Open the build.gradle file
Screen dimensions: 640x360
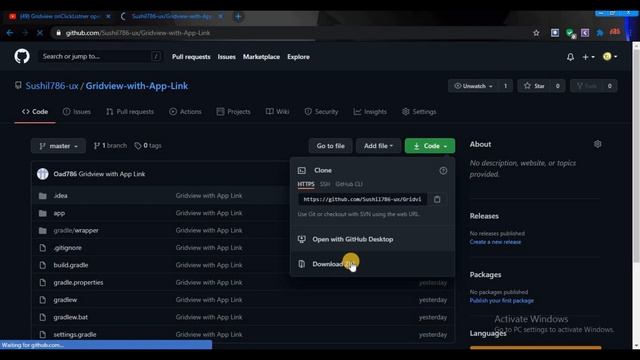click(71, 265)
